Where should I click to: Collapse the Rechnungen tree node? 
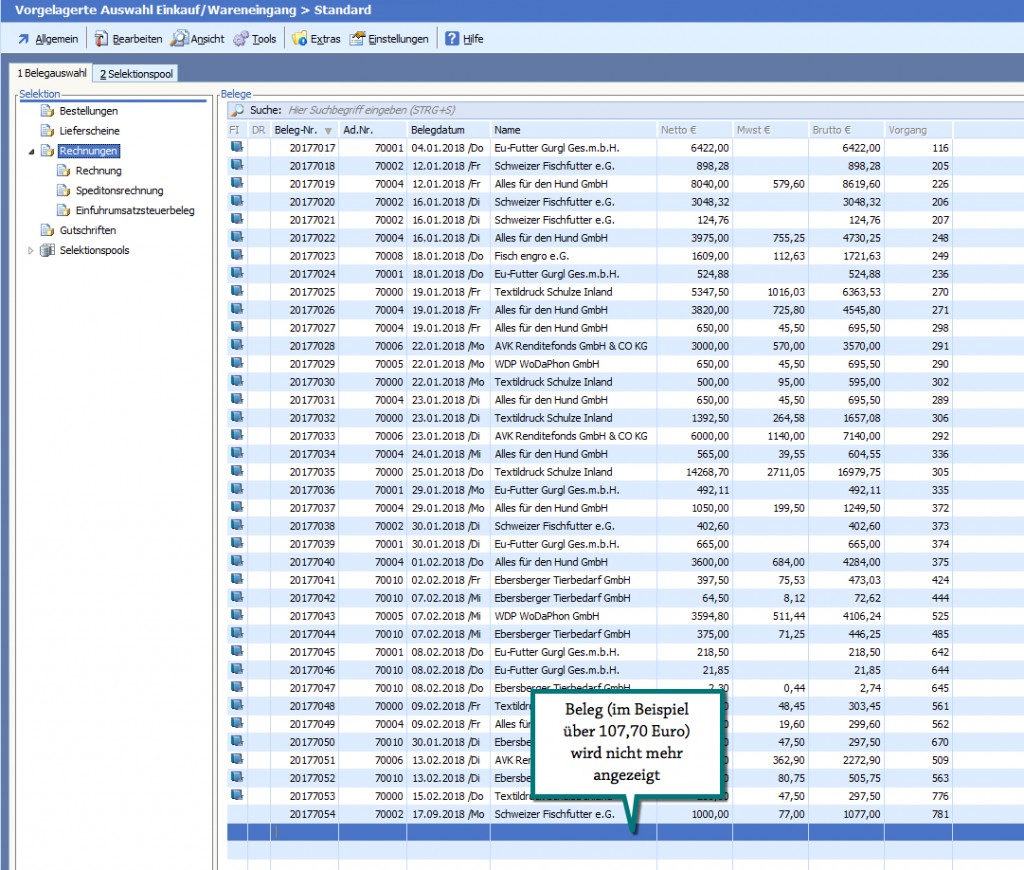[x=31, y=151]
